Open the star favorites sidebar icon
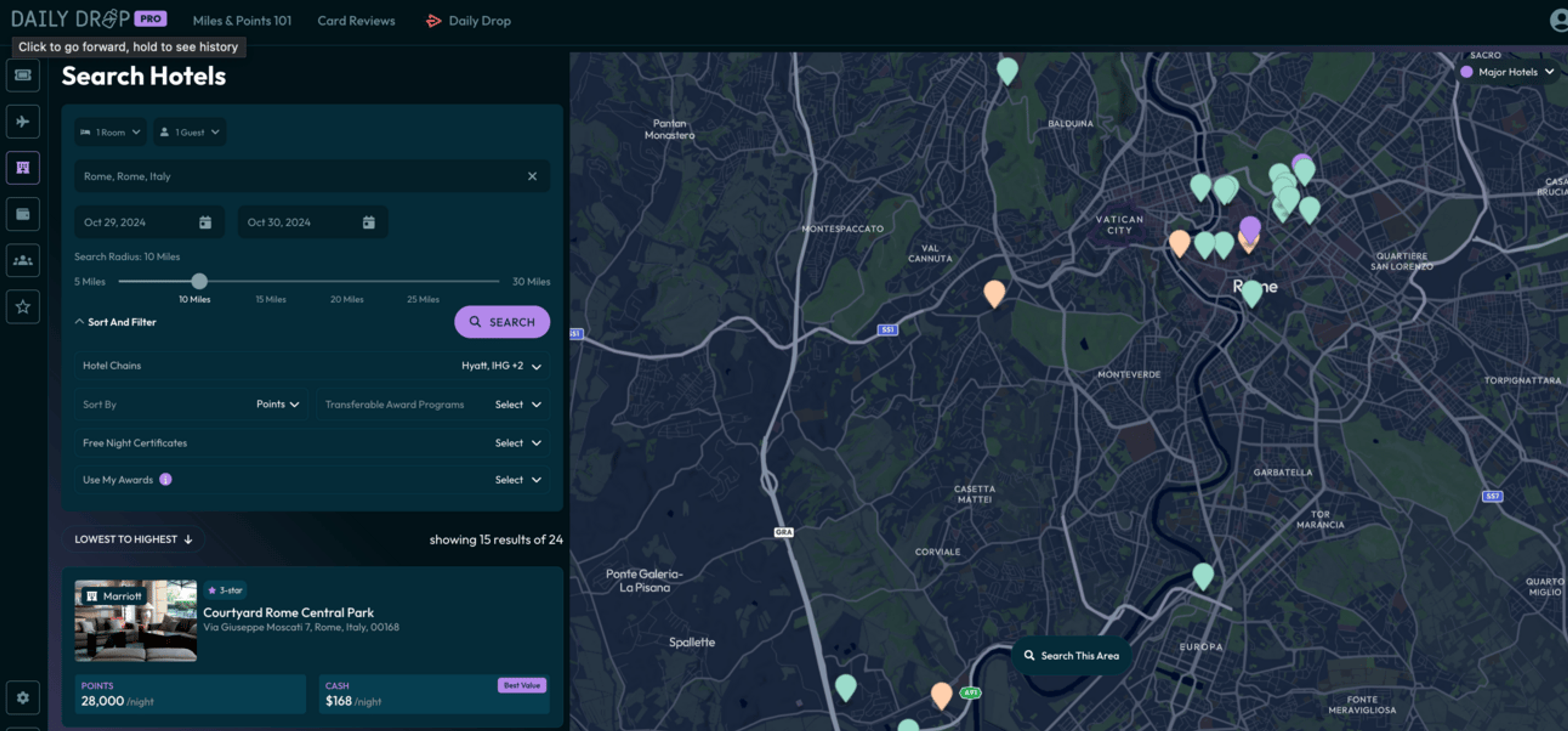 23,307
